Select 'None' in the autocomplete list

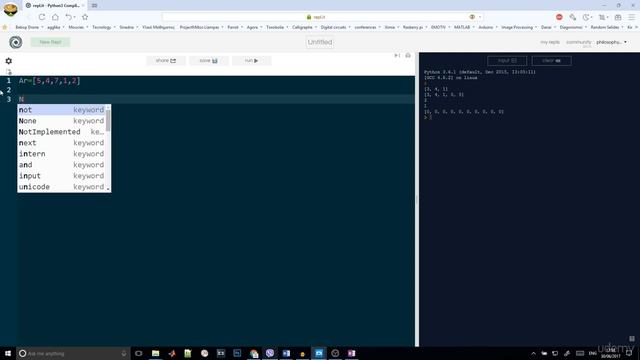62,121
